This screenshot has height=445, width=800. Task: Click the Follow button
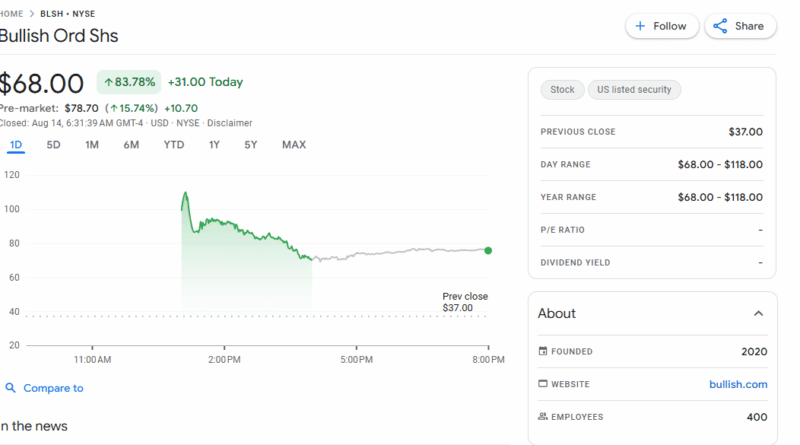(662, 26)
